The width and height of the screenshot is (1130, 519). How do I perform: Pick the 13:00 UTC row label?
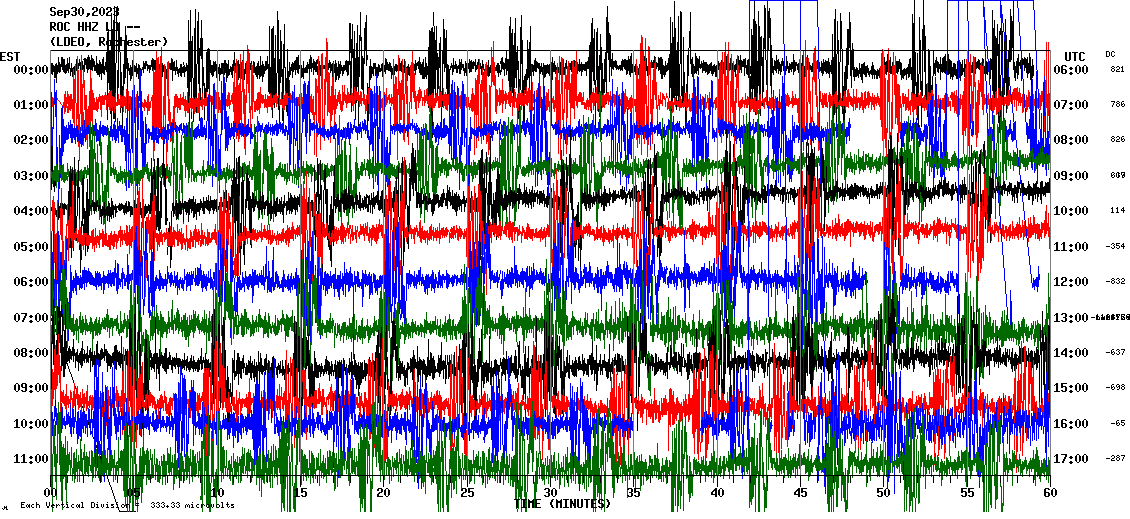(x=1071, y=317)
